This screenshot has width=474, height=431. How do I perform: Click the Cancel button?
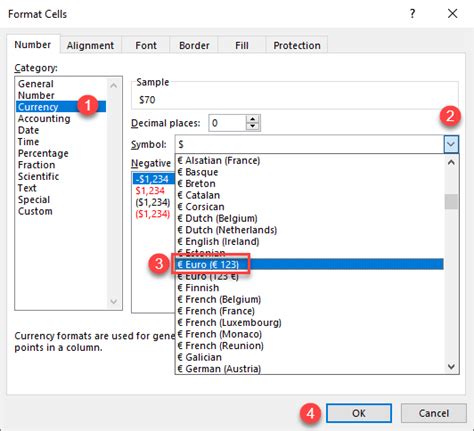coord(434,413)
